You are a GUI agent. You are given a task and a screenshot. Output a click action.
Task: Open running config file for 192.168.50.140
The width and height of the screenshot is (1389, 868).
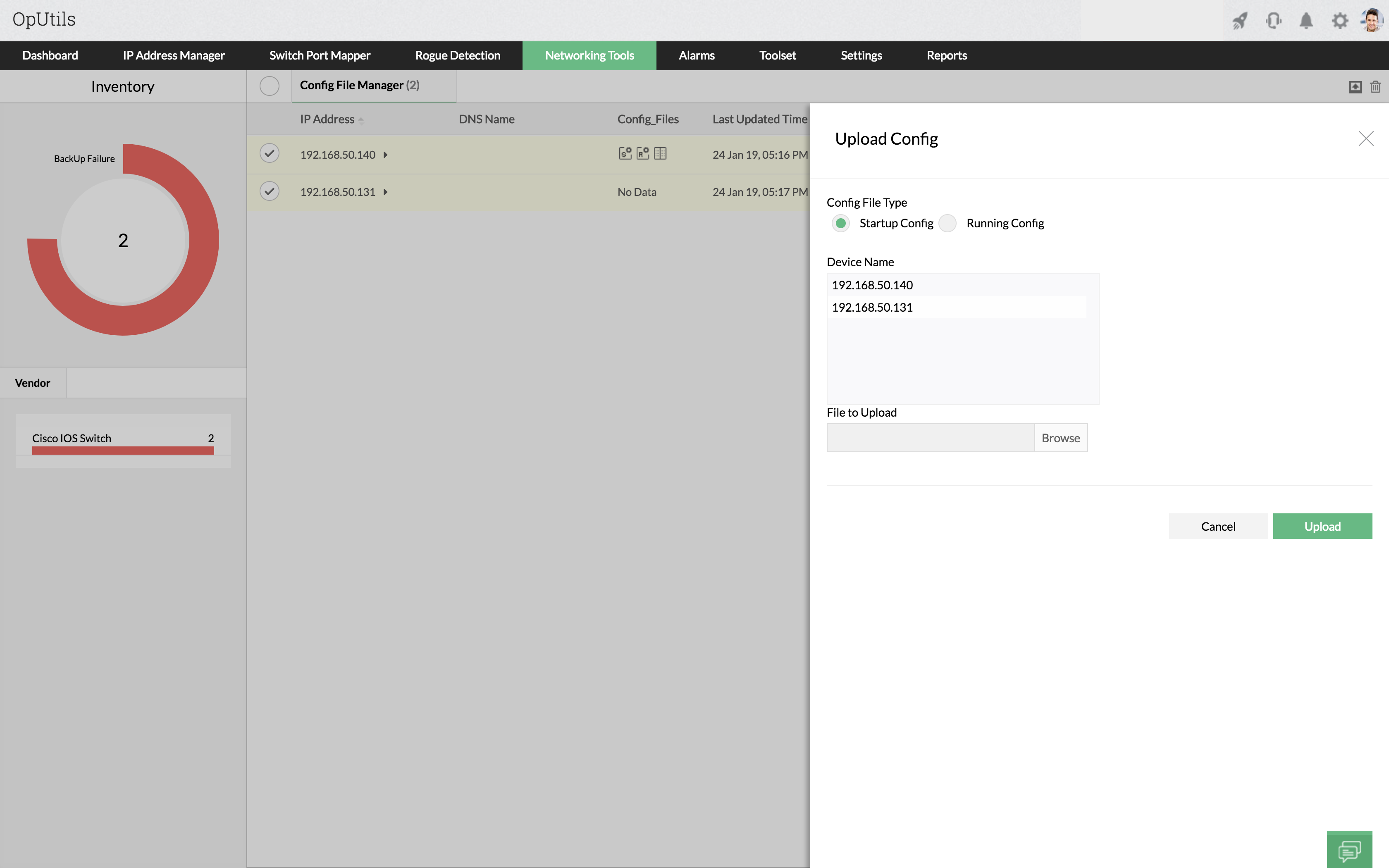click(x=642, y=153)
